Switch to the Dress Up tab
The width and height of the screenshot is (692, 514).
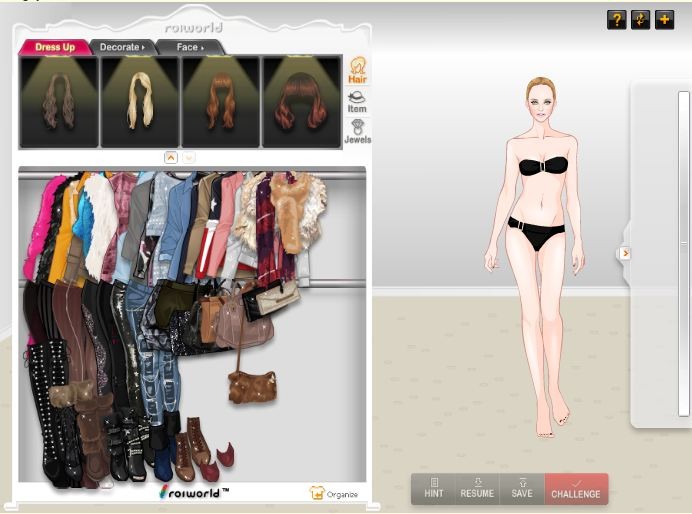click(55, 46)
